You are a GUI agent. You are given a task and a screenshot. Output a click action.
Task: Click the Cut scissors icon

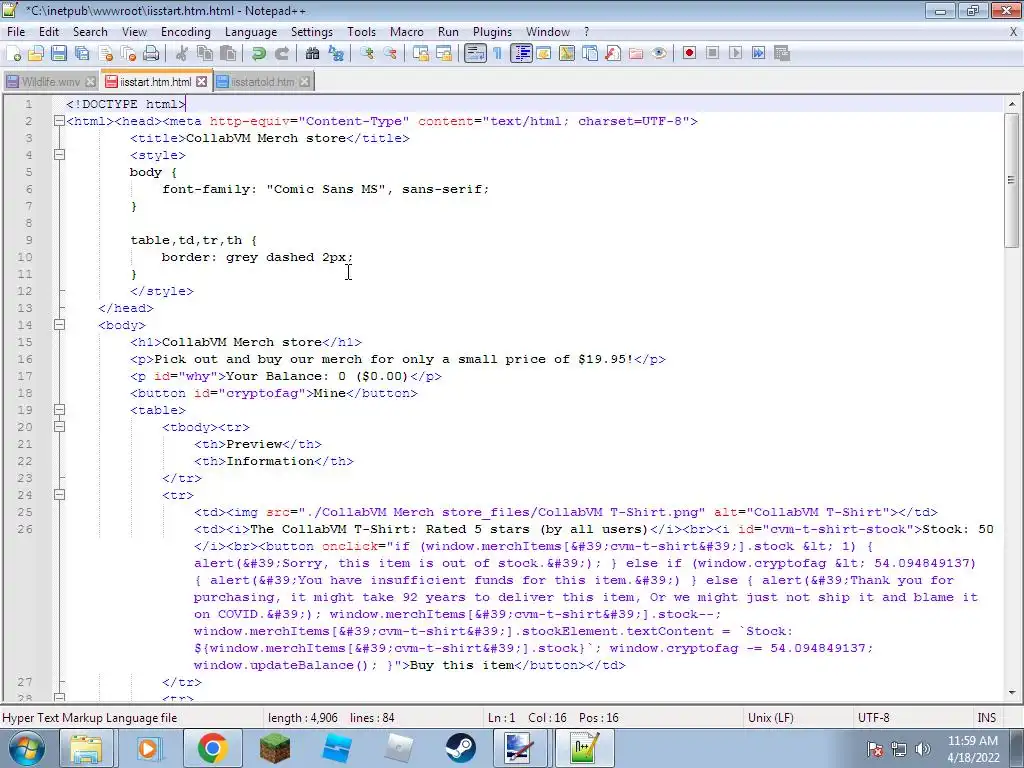tap(182, 54)
